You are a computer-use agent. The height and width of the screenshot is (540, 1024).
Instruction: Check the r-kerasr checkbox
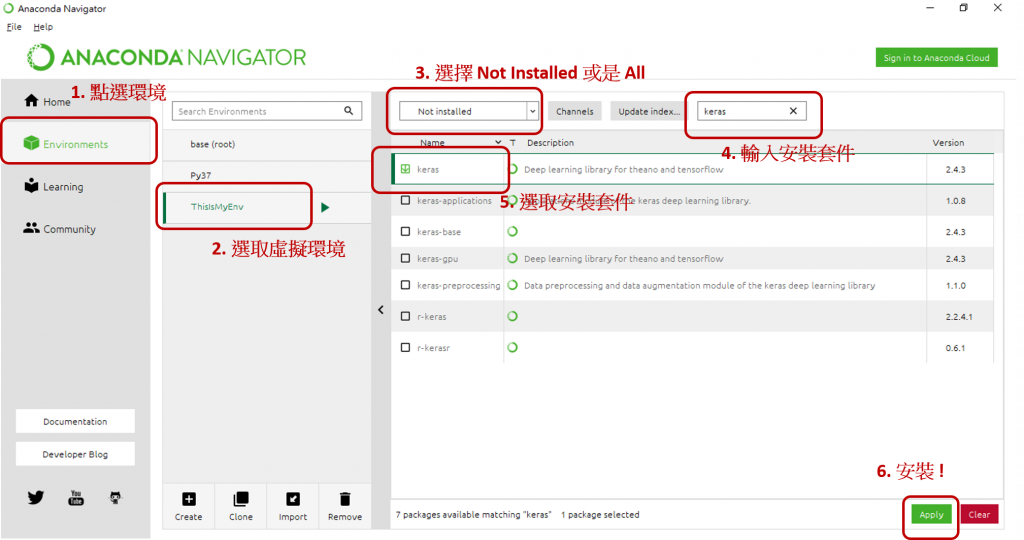[x=406, y=348]
